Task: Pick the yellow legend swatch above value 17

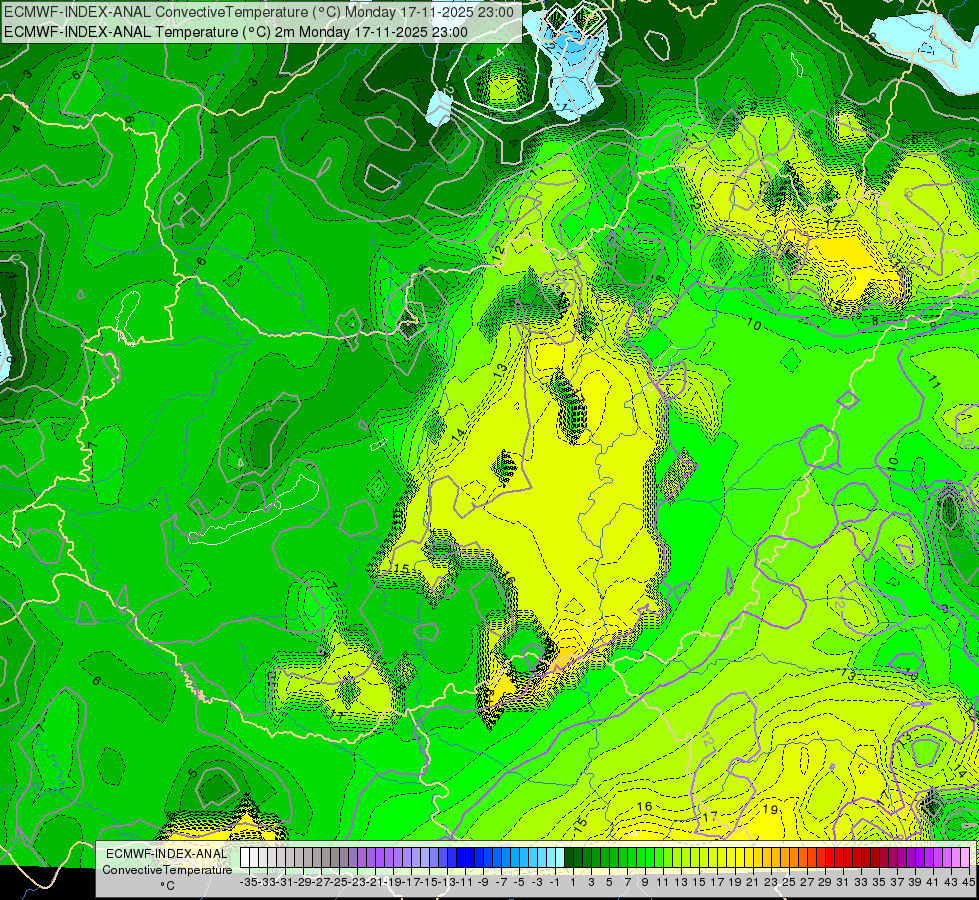Action: tap(713, 858)
